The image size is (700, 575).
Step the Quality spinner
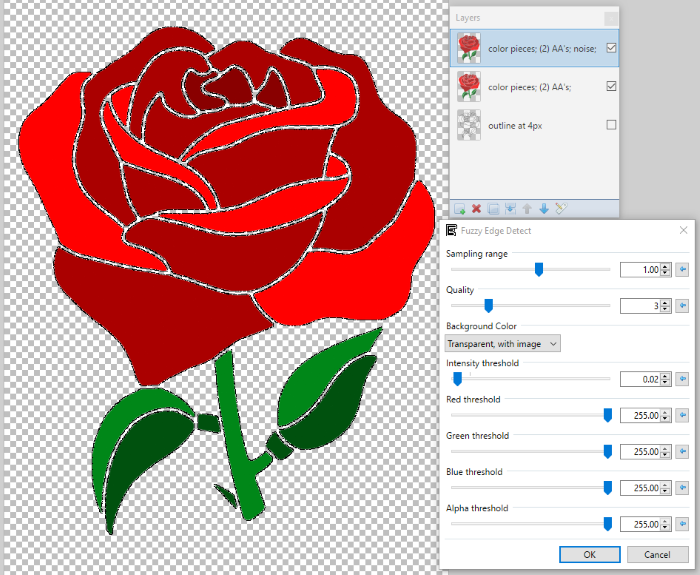click(666, 306)
